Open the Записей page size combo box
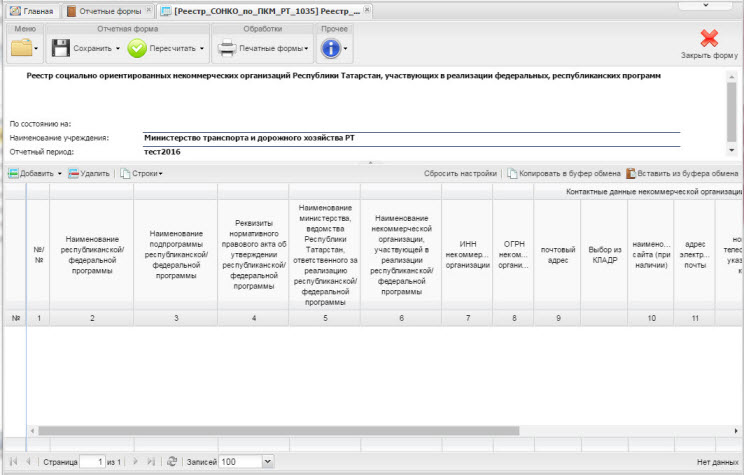 268,461
